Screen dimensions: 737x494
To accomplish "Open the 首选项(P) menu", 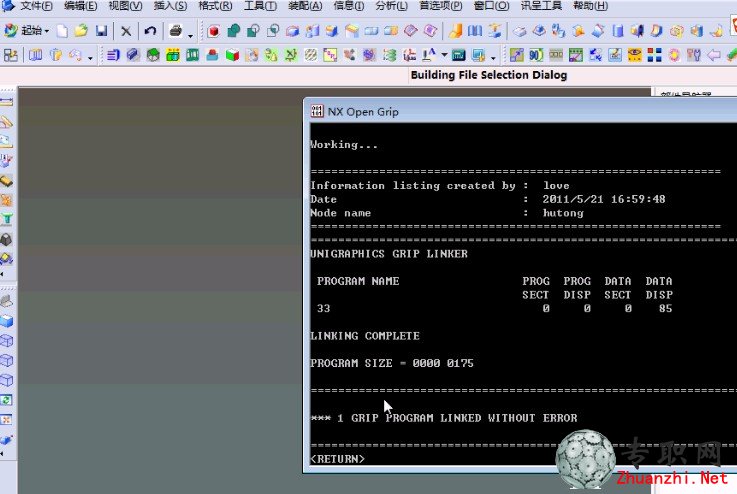I will (440, 6).
